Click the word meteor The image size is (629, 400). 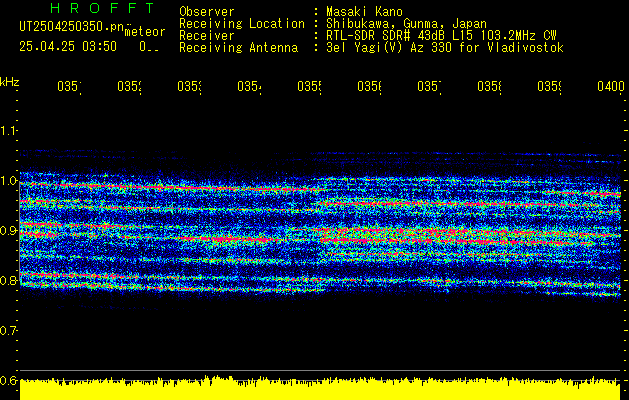[145, 32]
